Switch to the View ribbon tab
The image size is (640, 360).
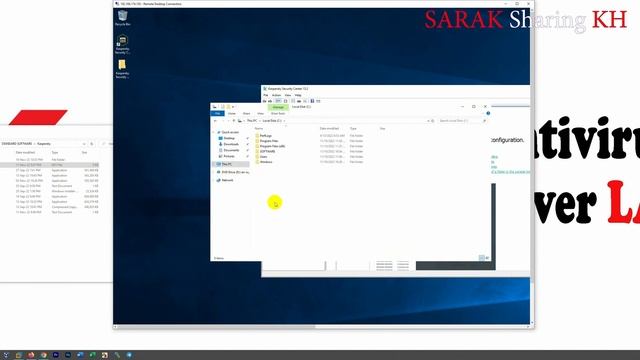pos(260,113)
